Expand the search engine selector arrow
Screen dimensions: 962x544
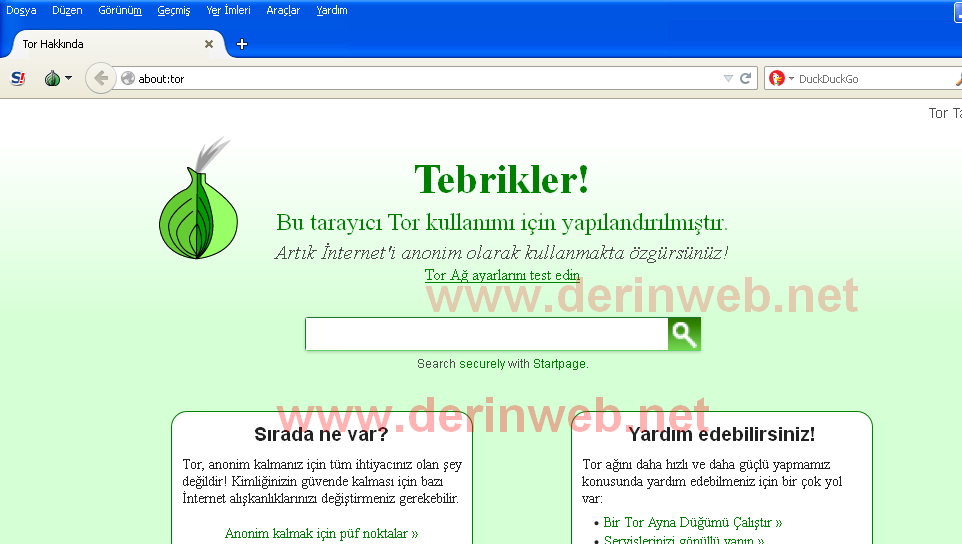click(x=791, y=79)
